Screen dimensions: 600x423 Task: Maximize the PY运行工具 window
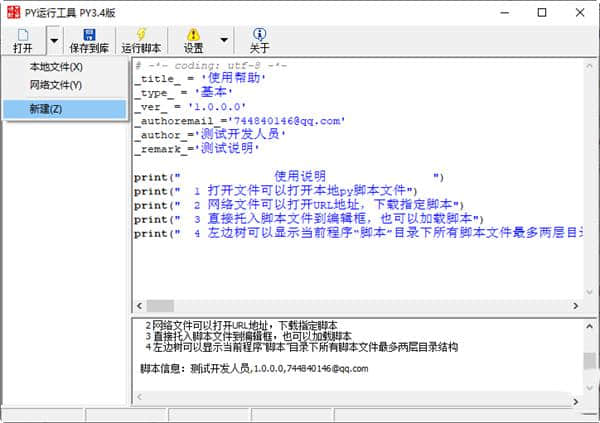(x=542, y=13)
